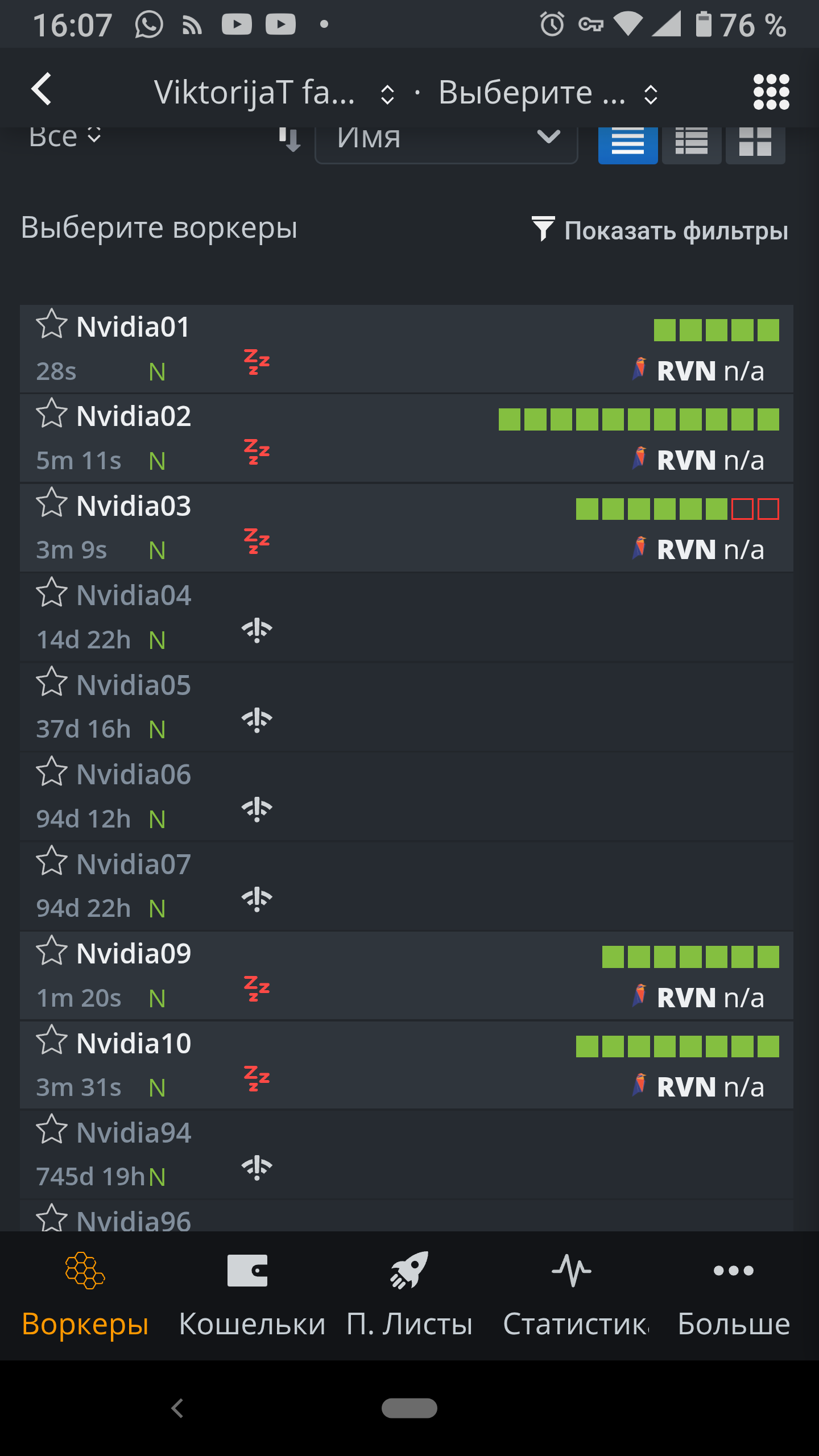
Task: Mark the Nvidia05 worker with its star
Action: (52, 682)
